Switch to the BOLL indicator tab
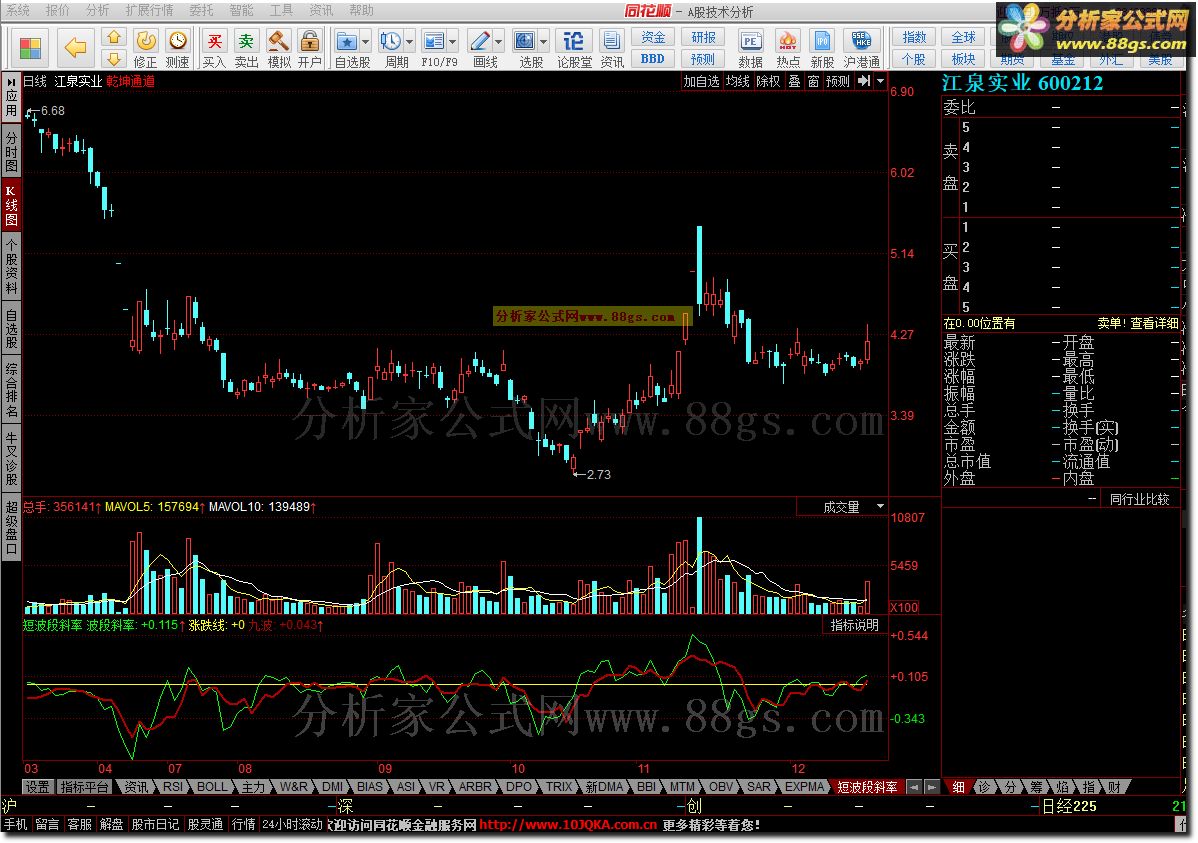 click(212, 786)
